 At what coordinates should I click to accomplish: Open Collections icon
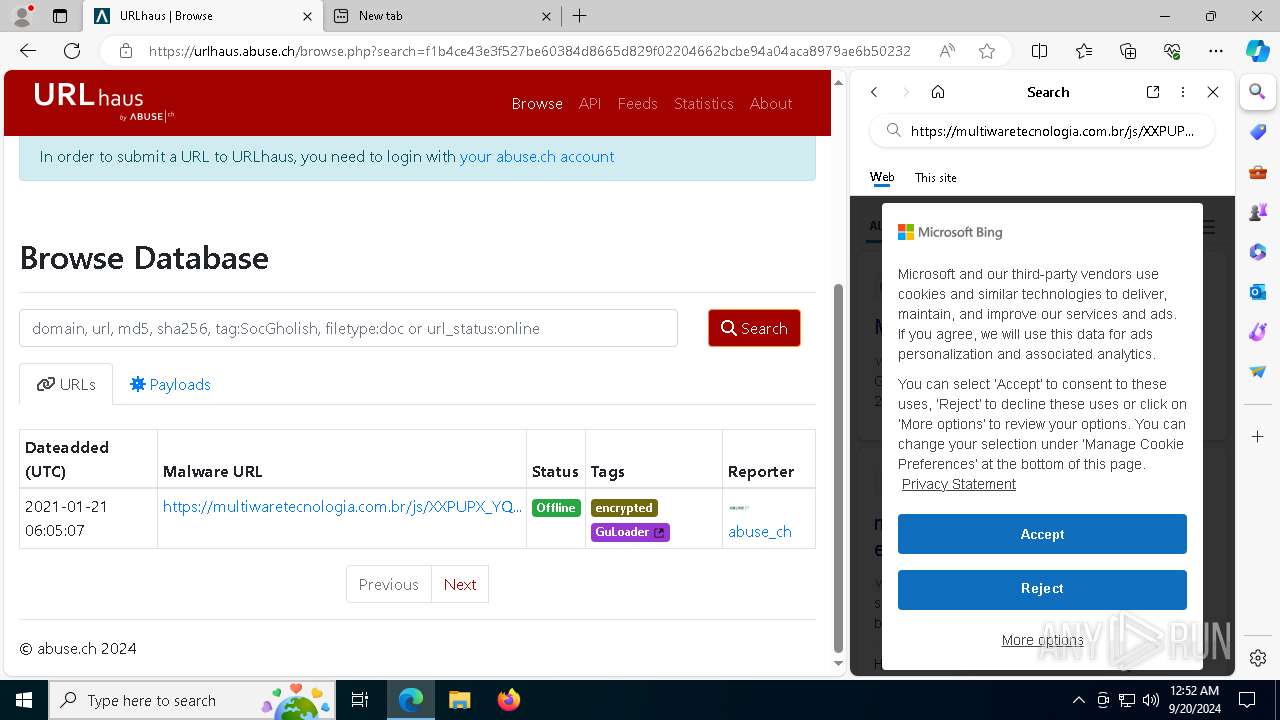(1128, 51)
